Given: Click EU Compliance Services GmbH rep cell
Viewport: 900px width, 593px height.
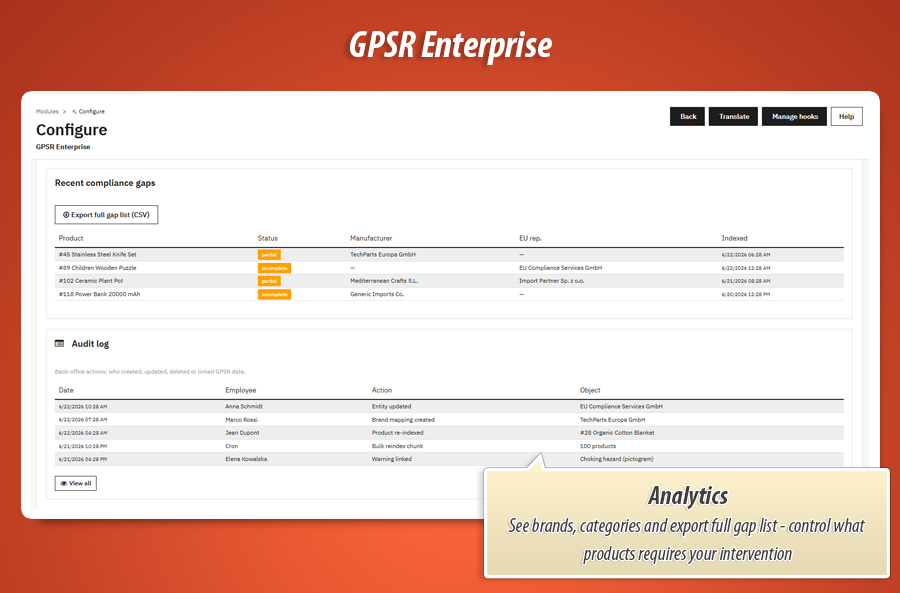Looking at the screenshot, I should (561, 268).
